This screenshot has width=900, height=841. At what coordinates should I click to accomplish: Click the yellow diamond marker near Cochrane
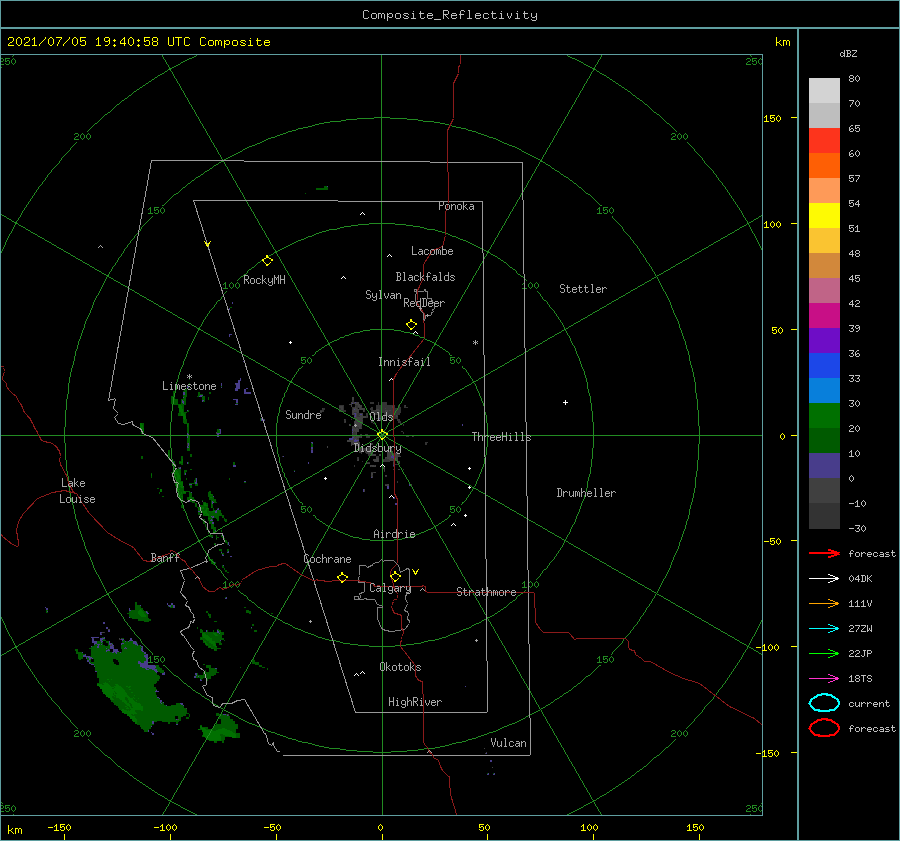(342, 577)
